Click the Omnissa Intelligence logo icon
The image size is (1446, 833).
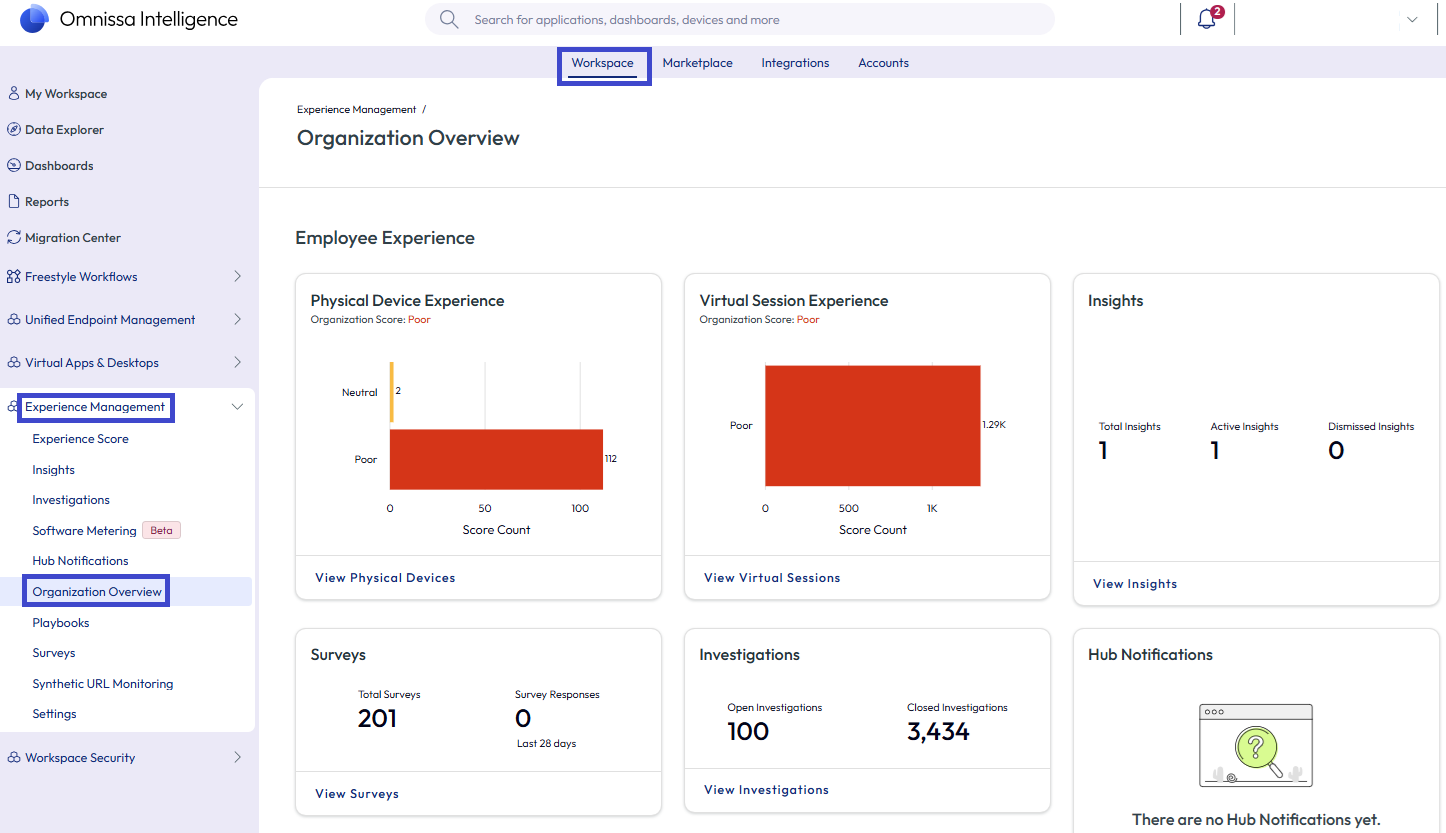click(34, 19)
